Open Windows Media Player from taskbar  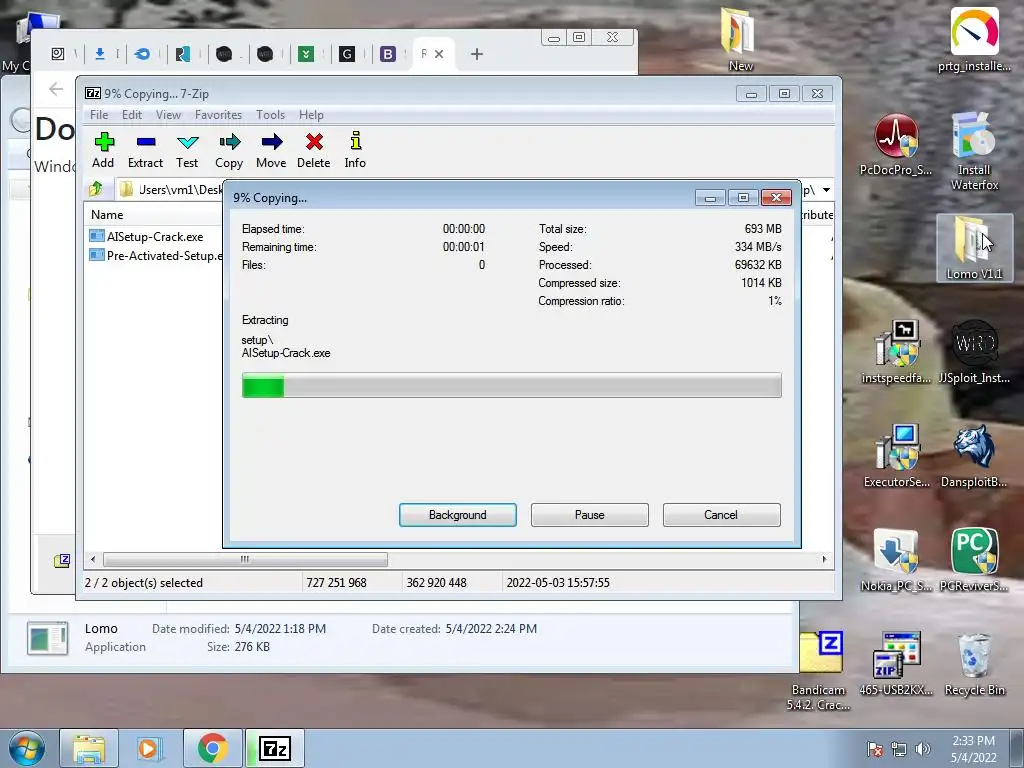click(x=149, y=748)
